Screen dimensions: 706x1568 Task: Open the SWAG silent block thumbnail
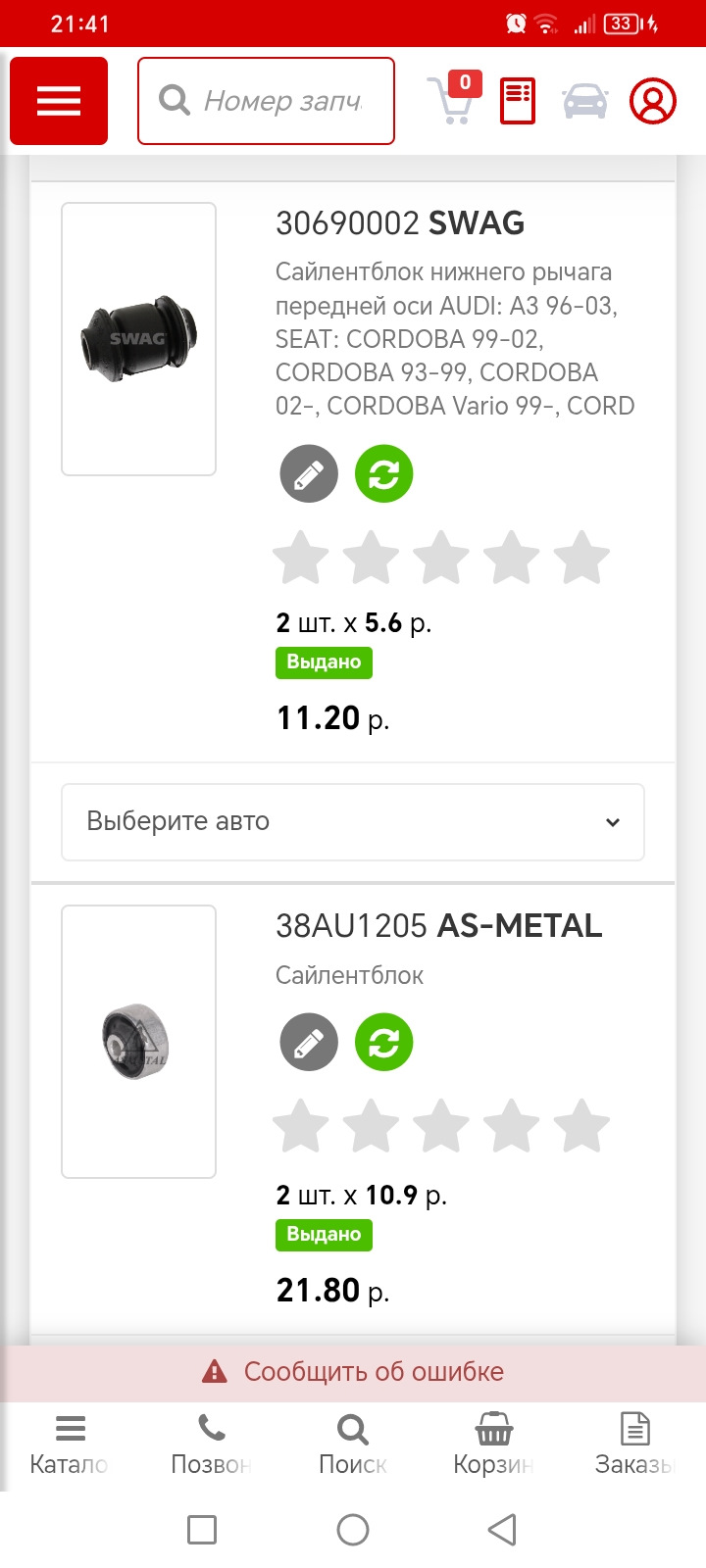tap(138, 339)
